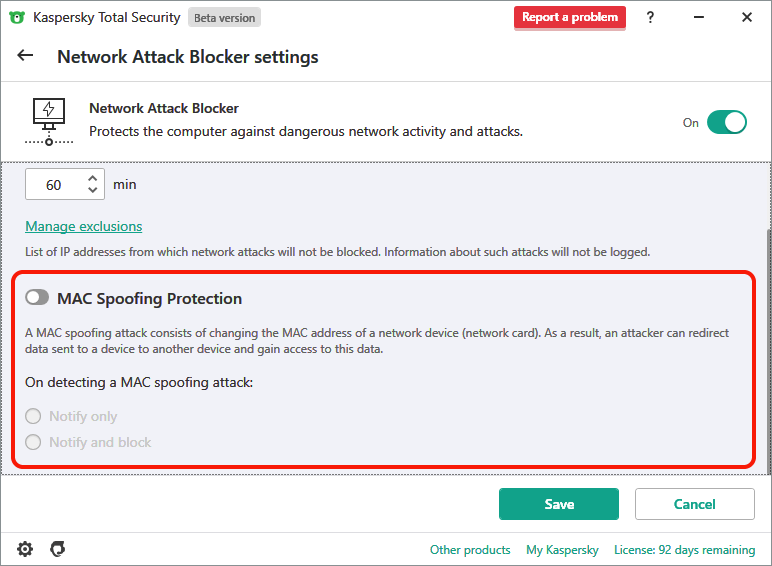Open the Other products link

click(x=470, y=550)
